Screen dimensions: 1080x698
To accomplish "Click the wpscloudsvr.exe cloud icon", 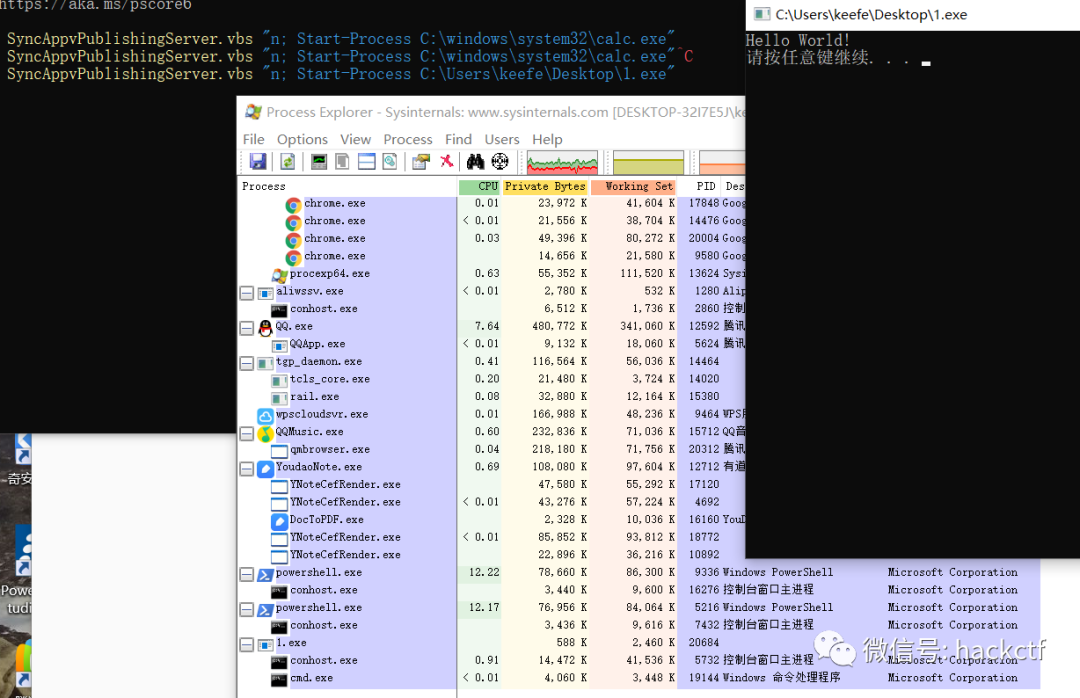I will click(x=265, y=415).
